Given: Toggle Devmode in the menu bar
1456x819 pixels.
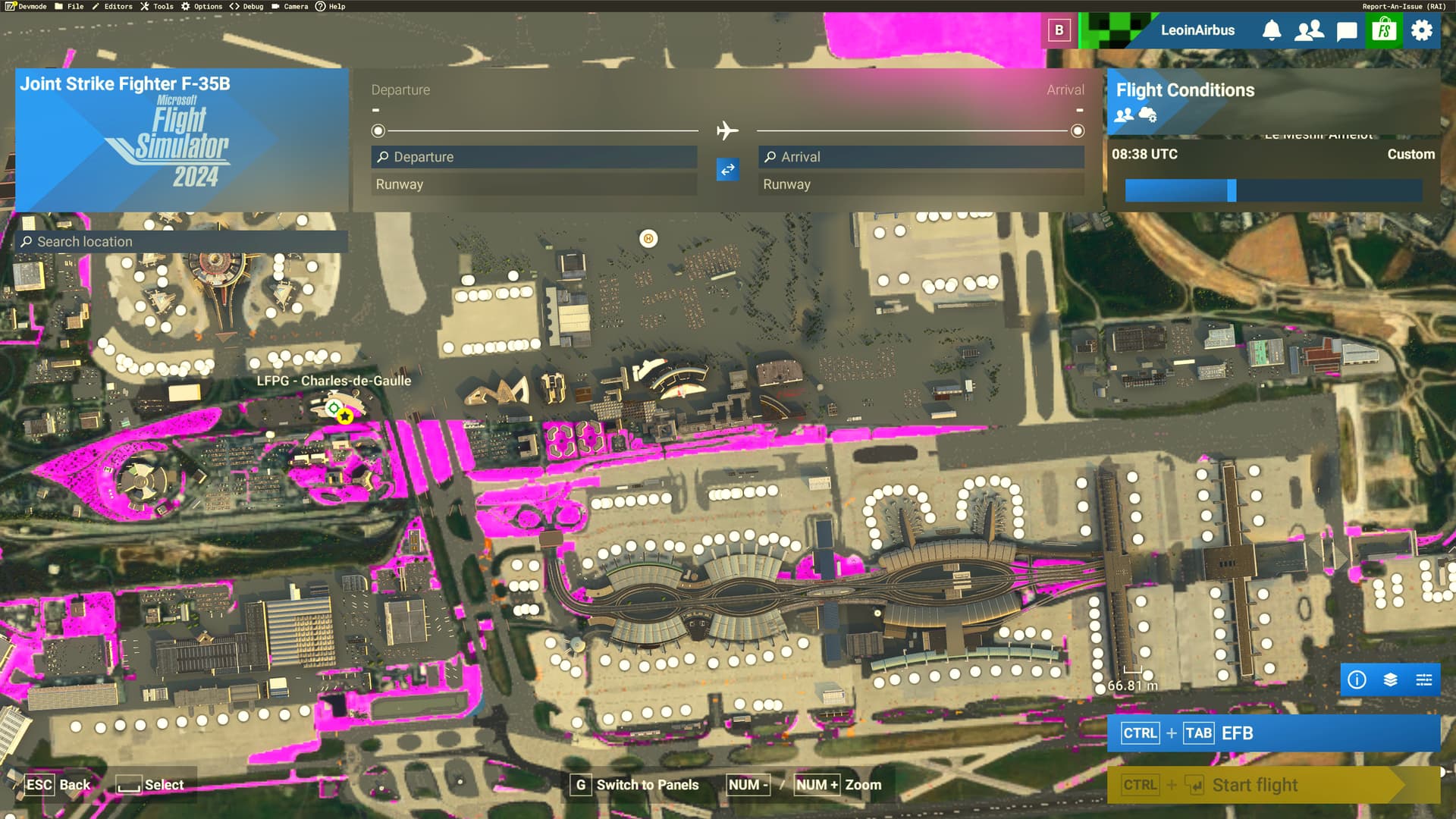Looking at the screenshot, I should pyautogui.click(x=26, y=6).
